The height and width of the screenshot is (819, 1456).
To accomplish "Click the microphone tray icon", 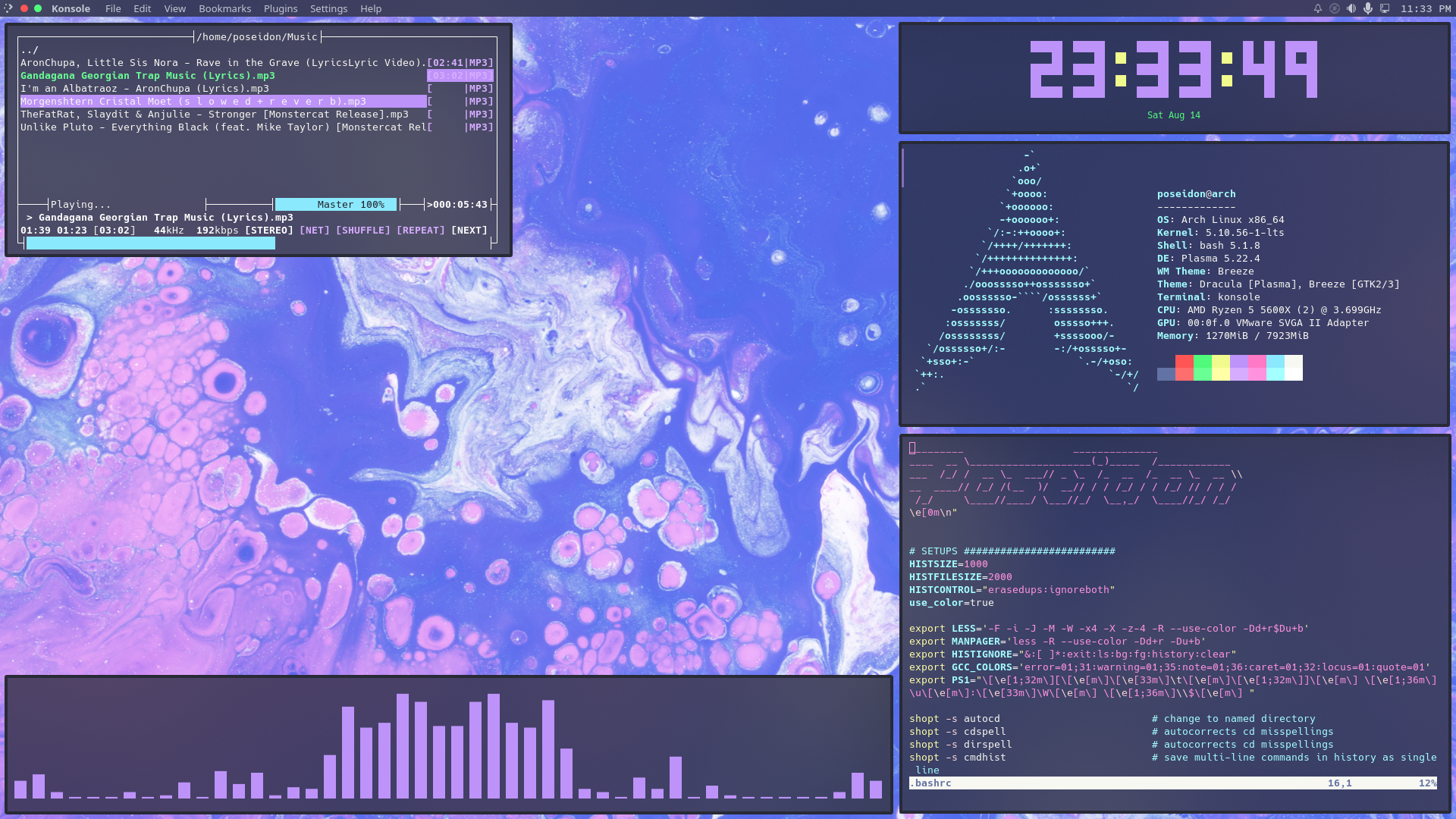I will coord(1368,8).
